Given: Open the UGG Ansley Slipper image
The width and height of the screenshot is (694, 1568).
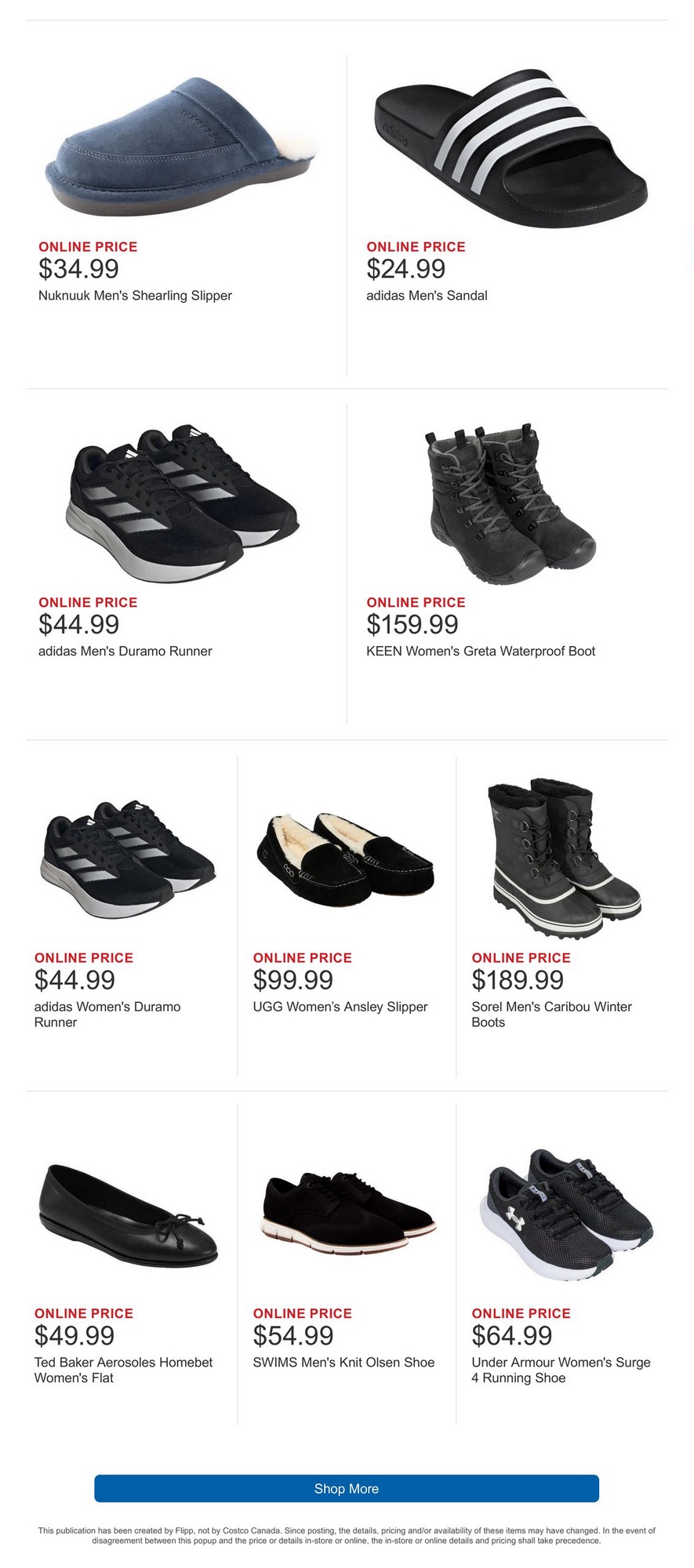Looking at the screenshot, I should click(346, 858).
